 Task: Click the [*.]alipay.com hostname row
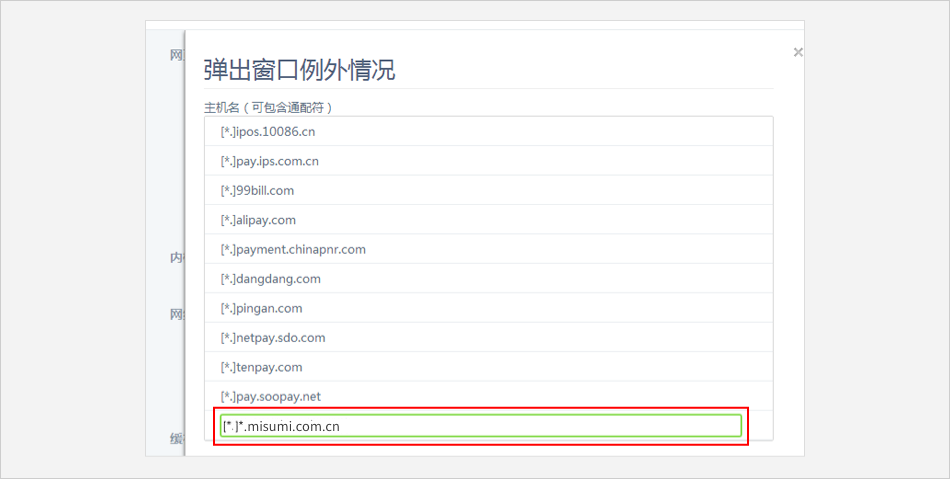point(258,220)
